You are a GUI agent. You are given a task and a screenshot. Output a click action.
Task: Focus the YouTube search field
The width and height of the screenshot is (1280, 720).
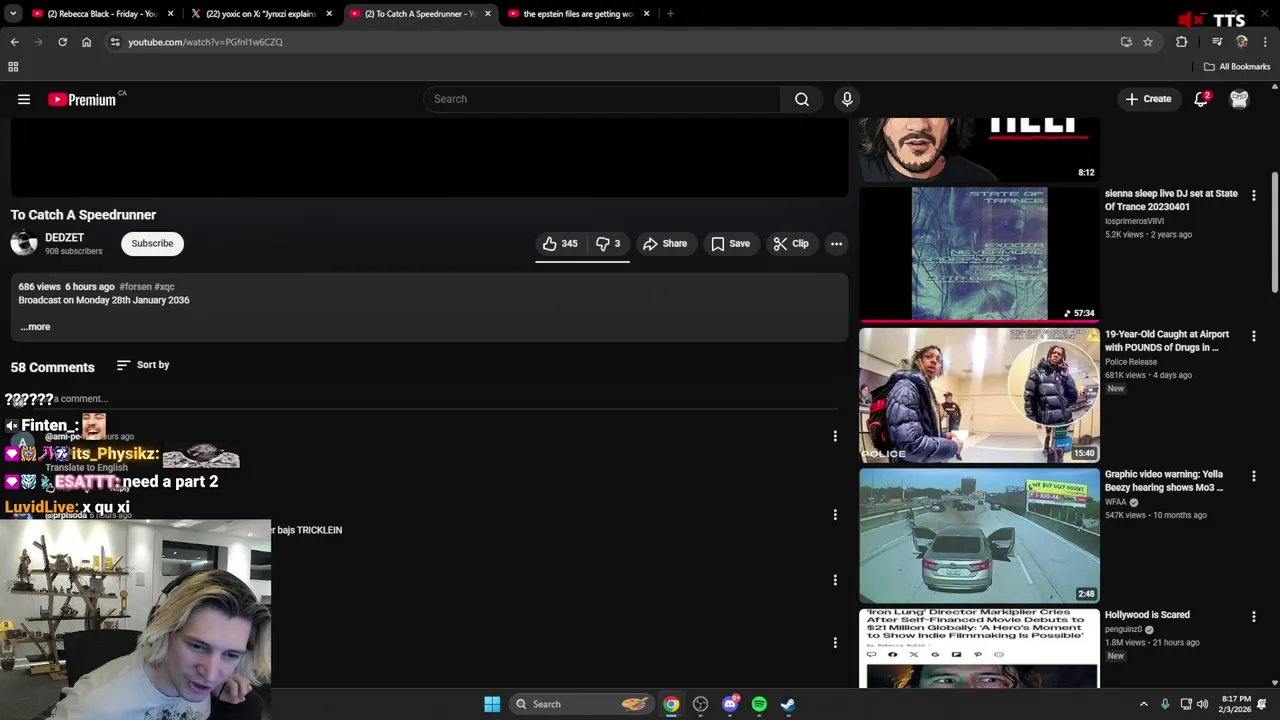coord(603,99)
